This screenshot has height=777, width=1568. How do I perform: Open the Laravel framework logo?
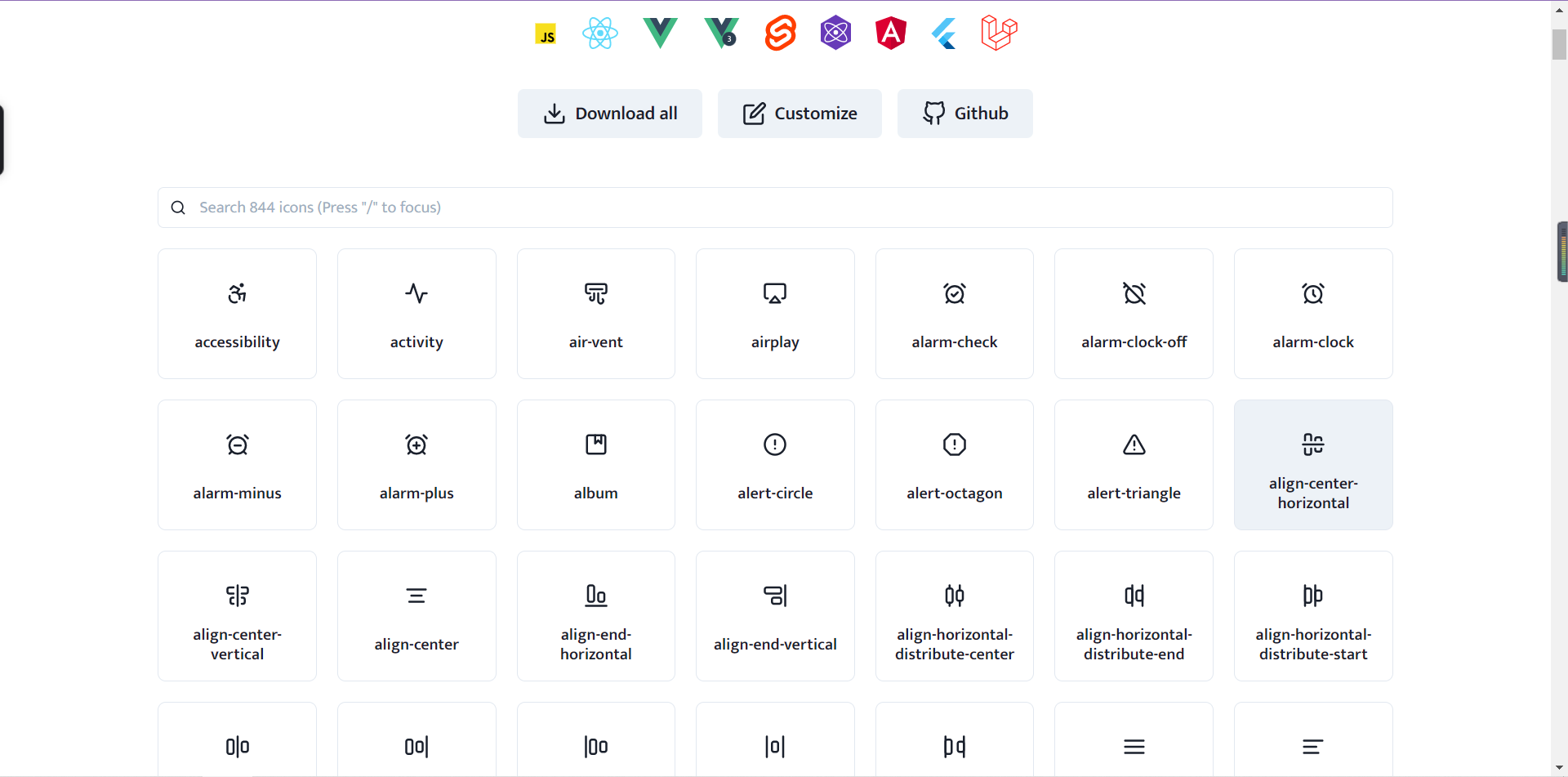[999, 33]
